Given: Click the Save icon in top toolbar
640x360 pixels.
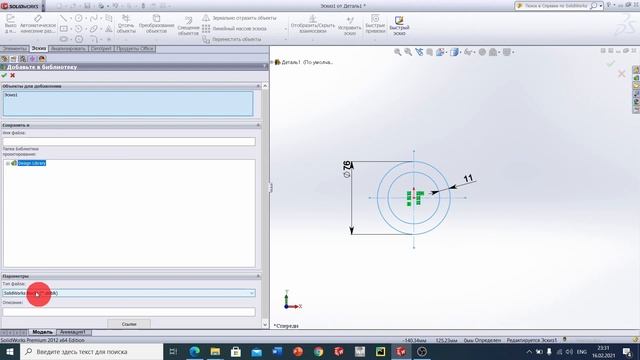Looking at the screenshot, I should (x=87, y=6).
